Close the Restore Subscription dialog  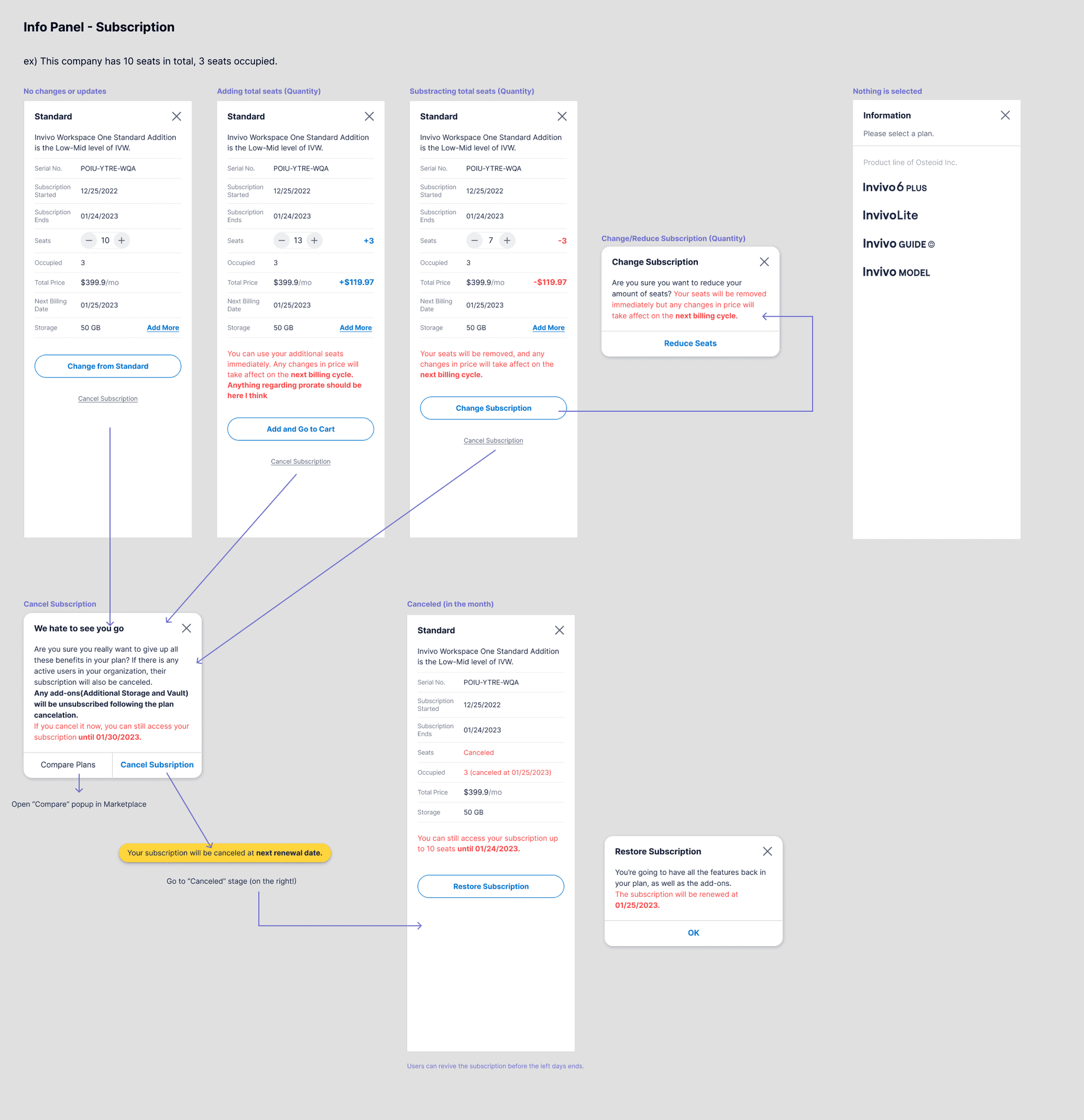pos(767,851)
